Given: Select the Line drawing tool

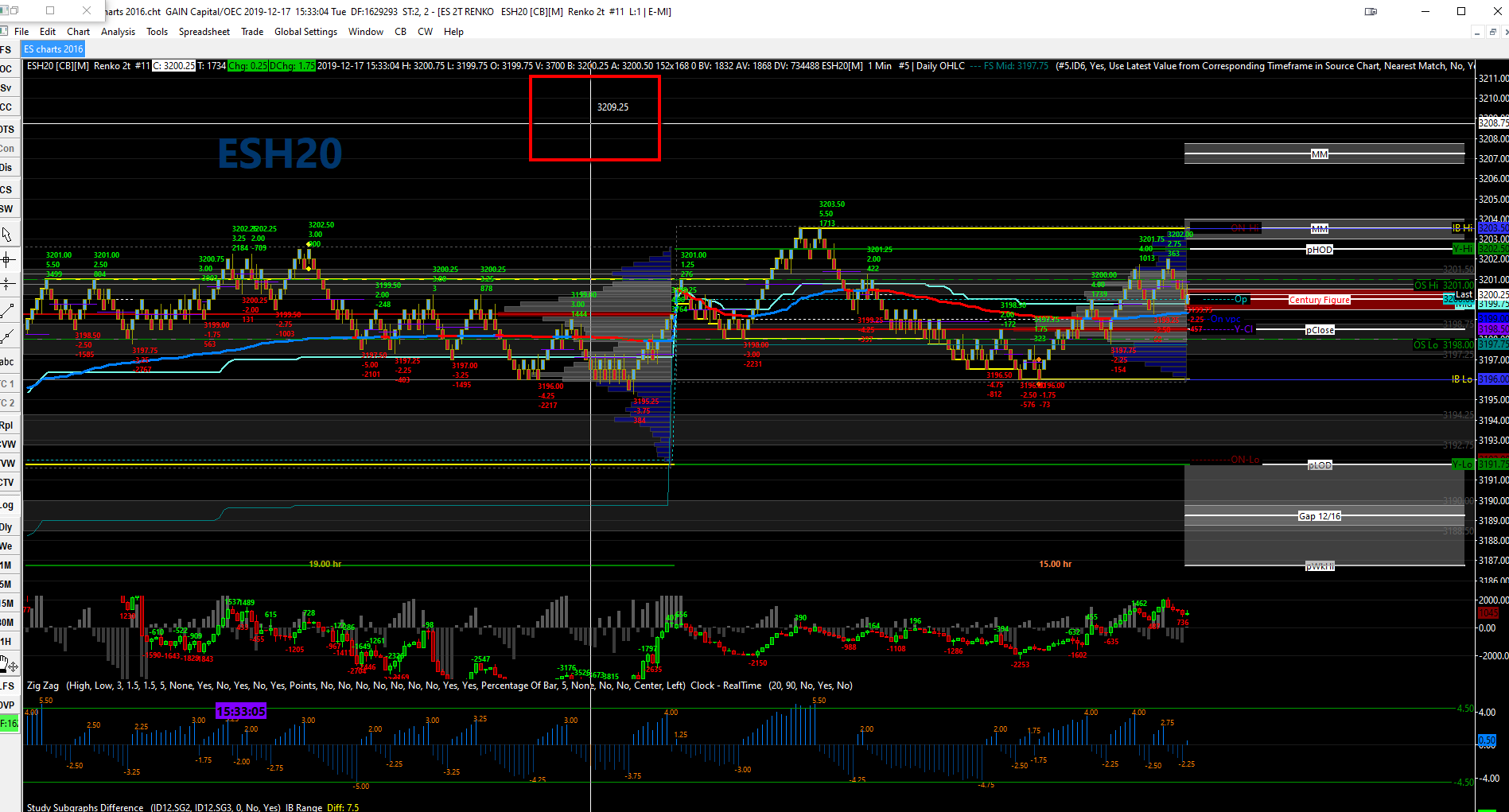Looking at the screenshot, I should [7, 310].
